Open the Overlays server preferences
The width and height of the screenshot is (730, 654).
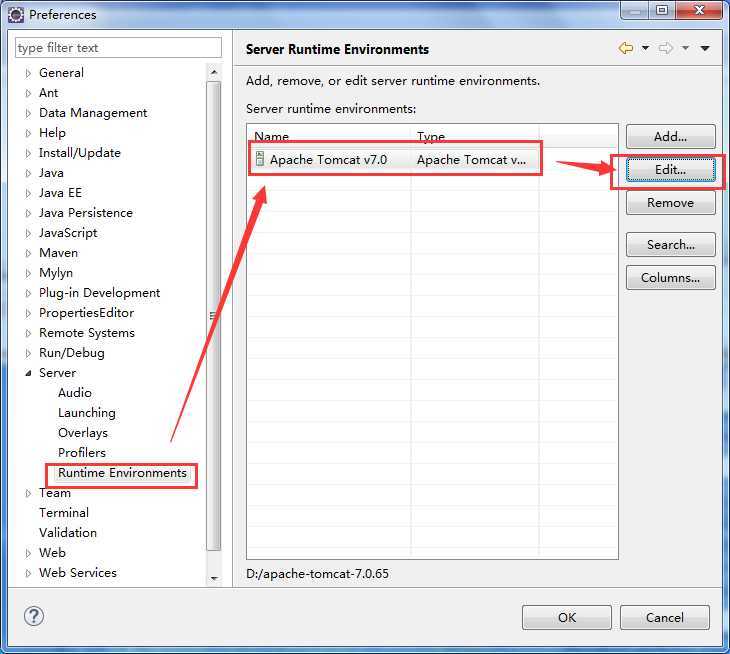(82, 433)
